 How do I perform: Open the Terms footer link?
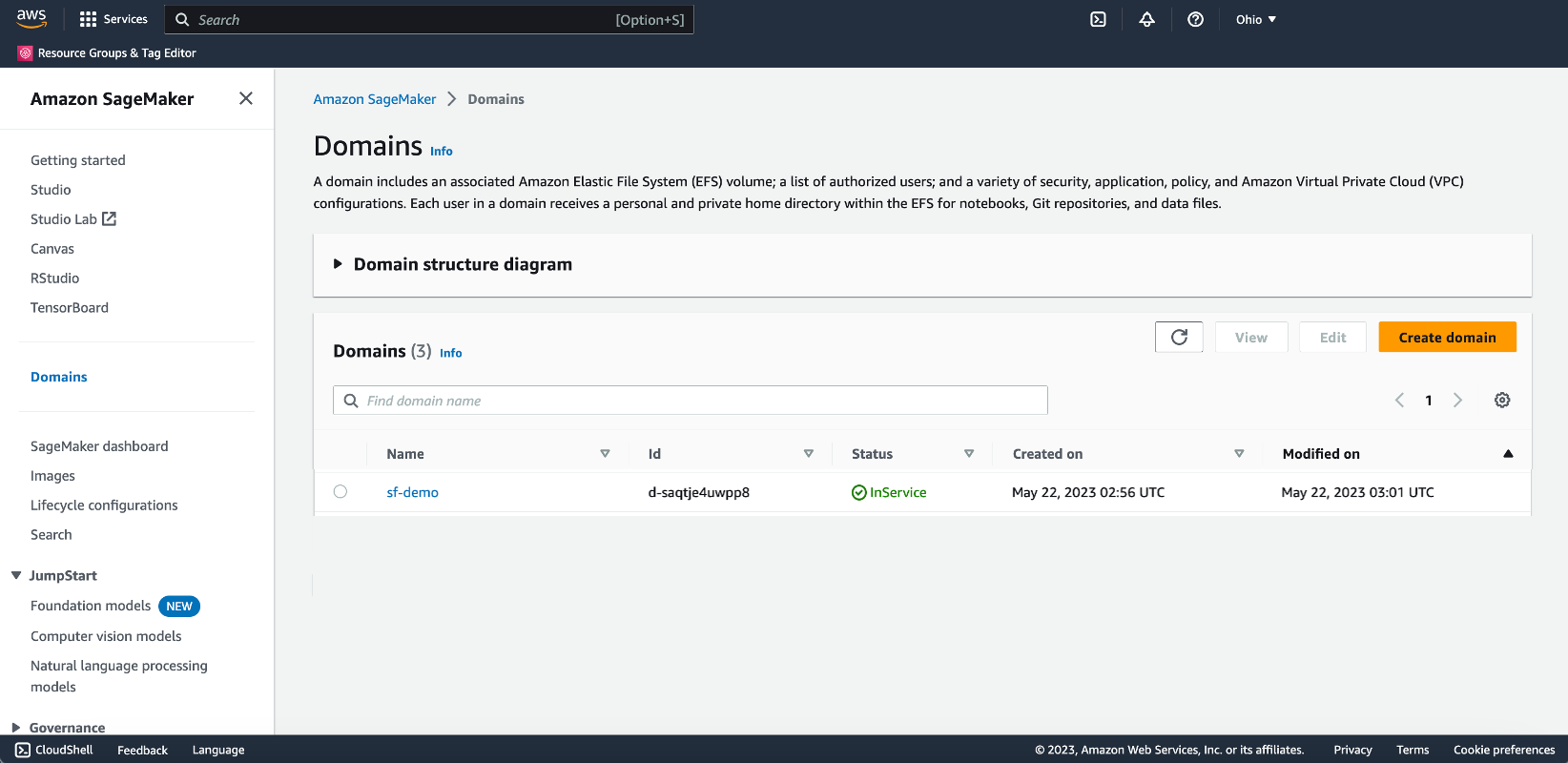[1413, 750]
